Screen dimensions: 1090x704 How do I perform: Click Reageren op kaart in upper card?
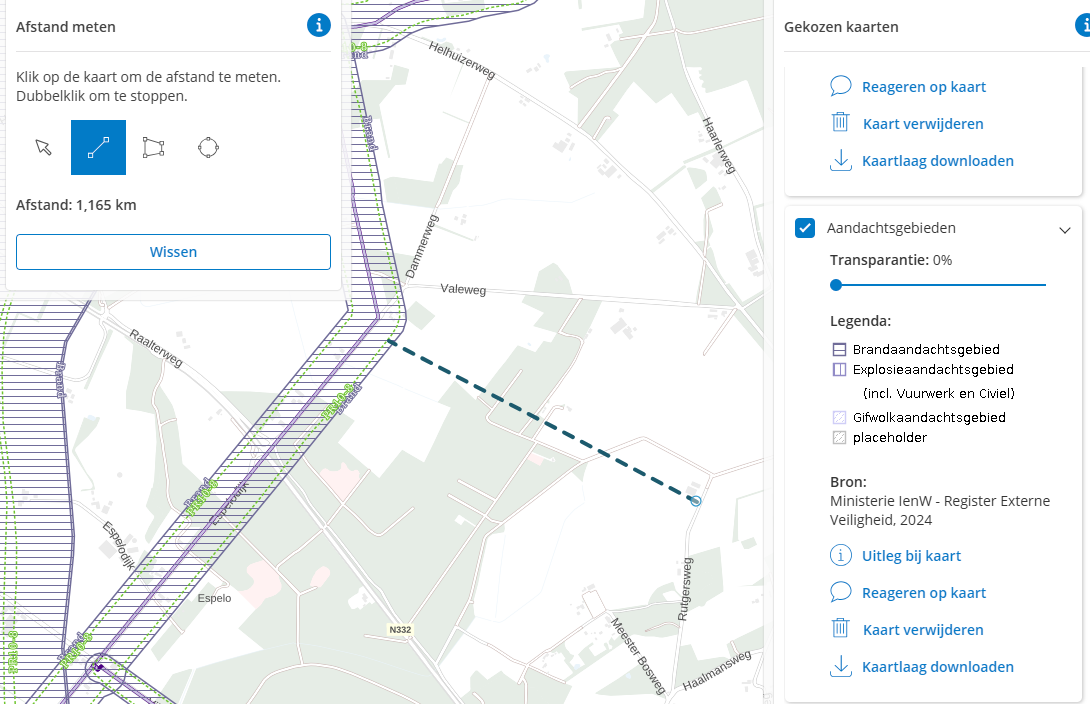(x=923, y=87)
